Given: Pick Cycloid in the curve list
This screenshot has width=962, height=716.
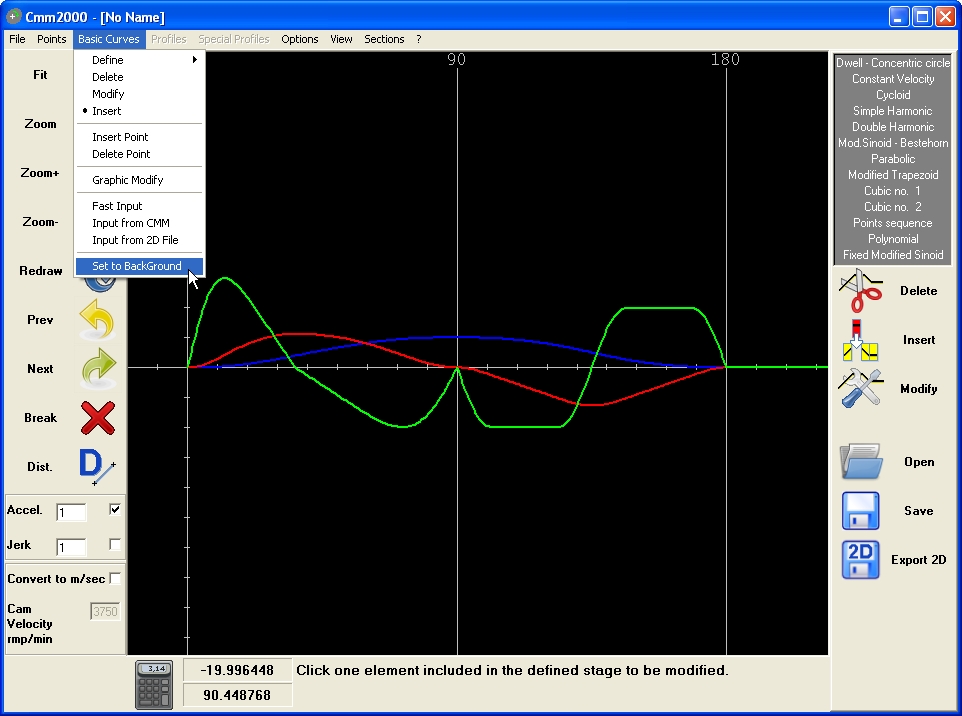Looking at the screenshot, I should point(893,95).
